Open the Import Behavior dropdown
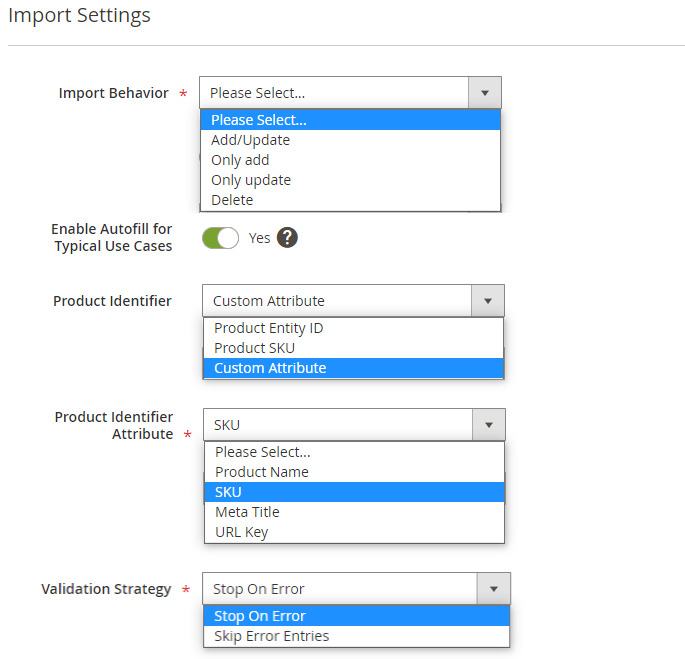The height and width of the screenshot is (659, 685). (x=350, y=93)
